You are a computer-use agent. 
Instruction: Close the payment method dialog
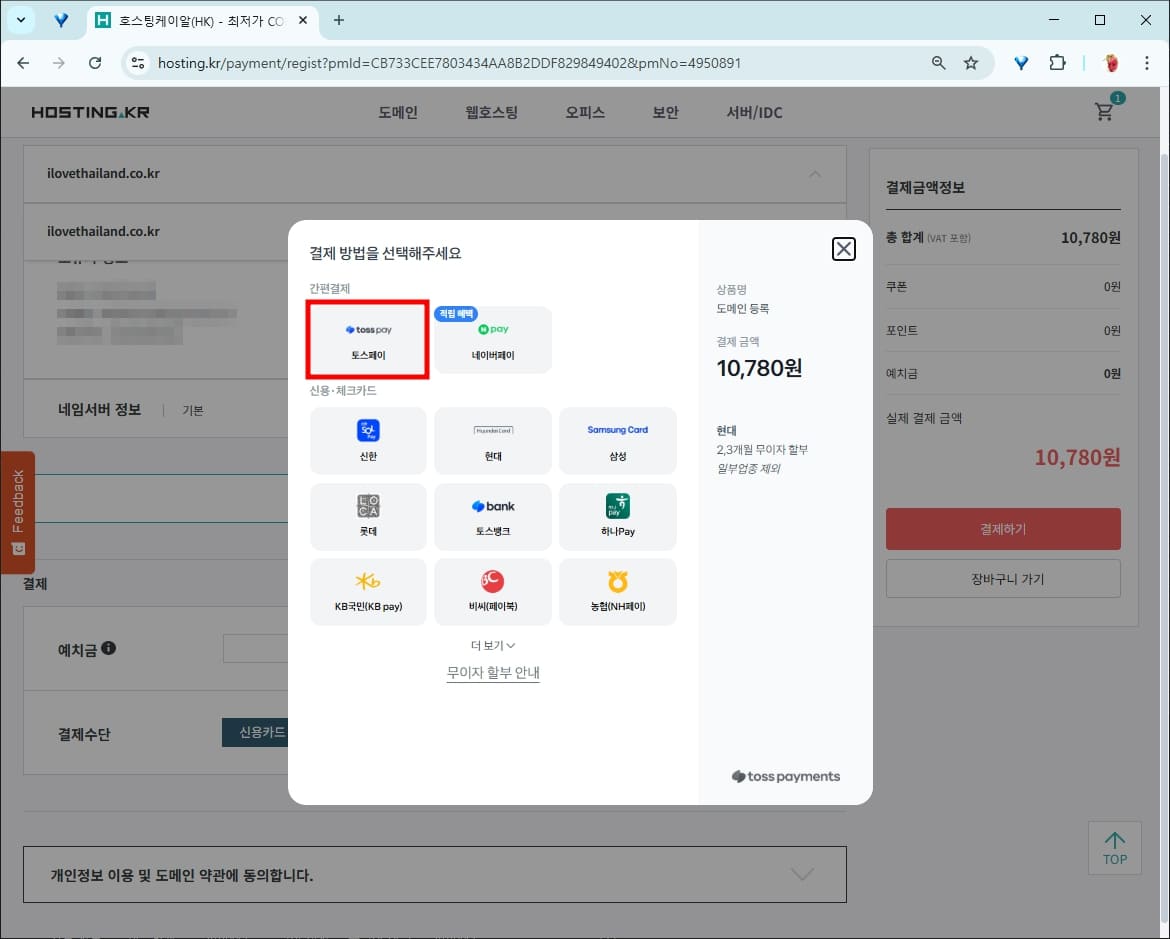(x=843, y=249)
